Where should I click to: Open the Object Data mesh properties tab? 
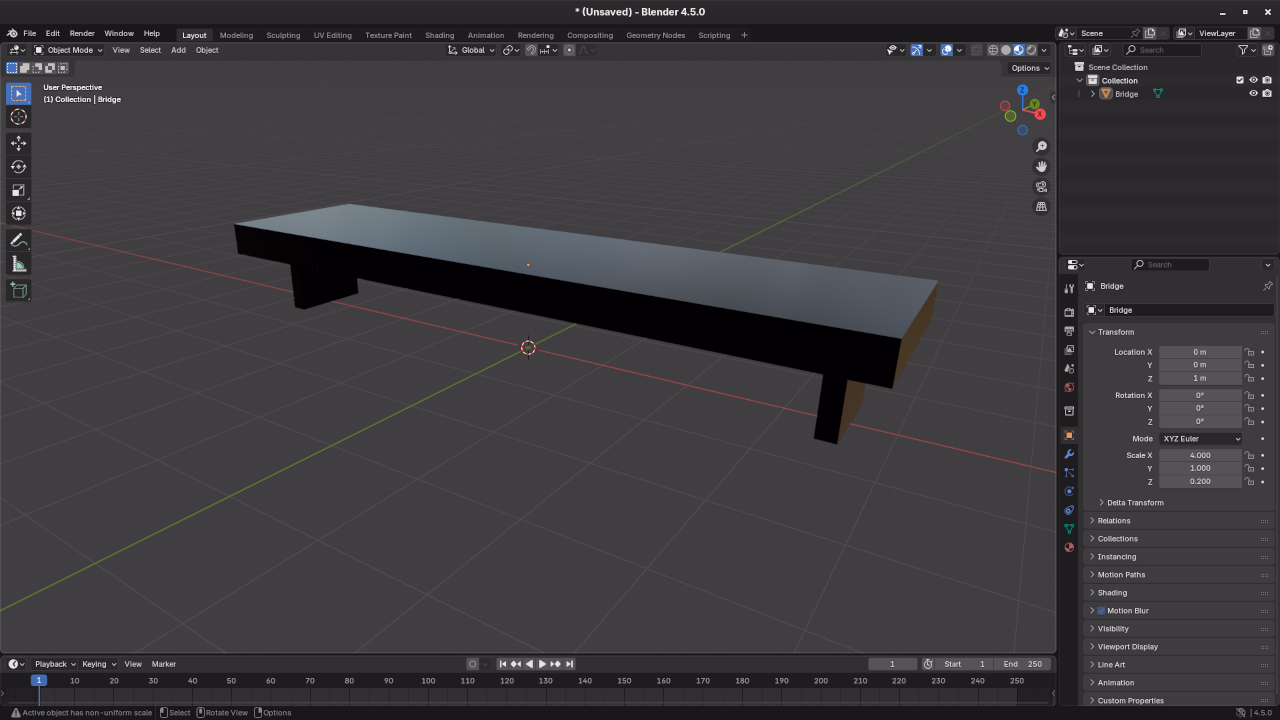[1069, 529]
